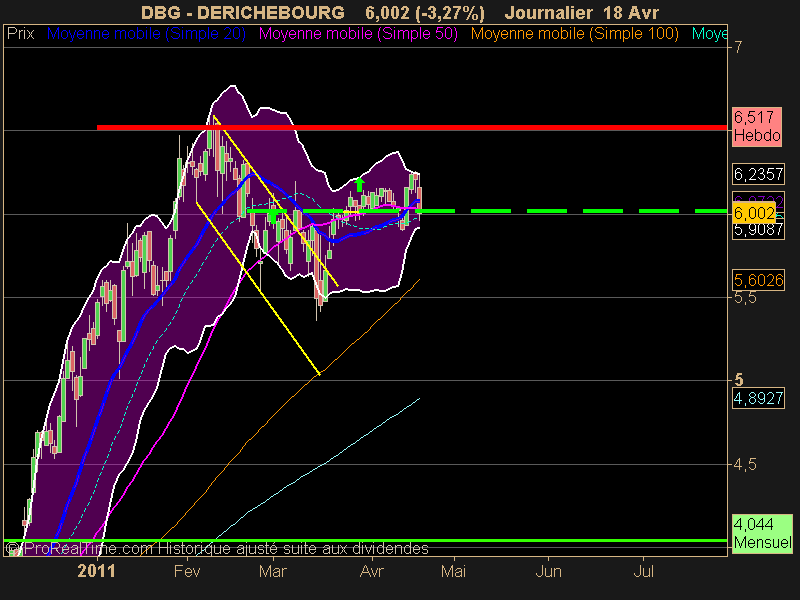Select the solid green monthly support line

(x=365, y=540)
